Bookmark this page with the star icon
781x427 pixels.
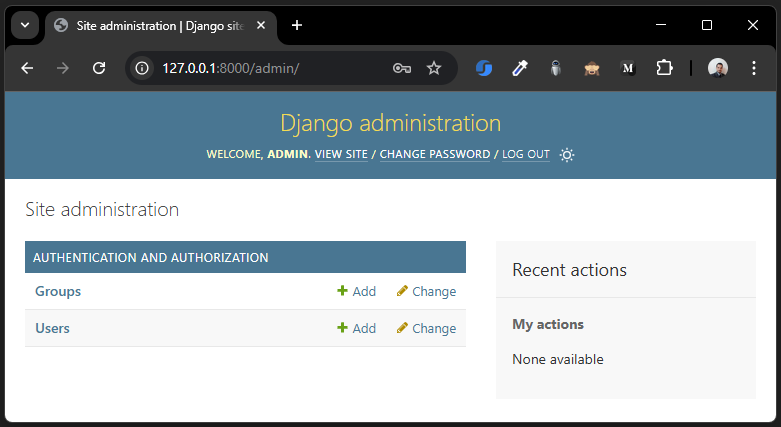click(434, 68)
